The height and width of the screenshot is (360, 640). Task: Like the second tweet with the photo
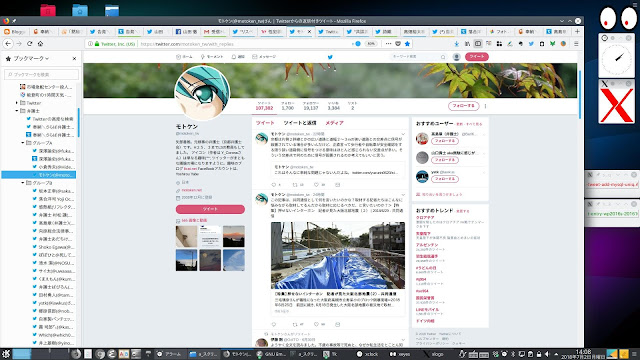(x=316, y=324)
